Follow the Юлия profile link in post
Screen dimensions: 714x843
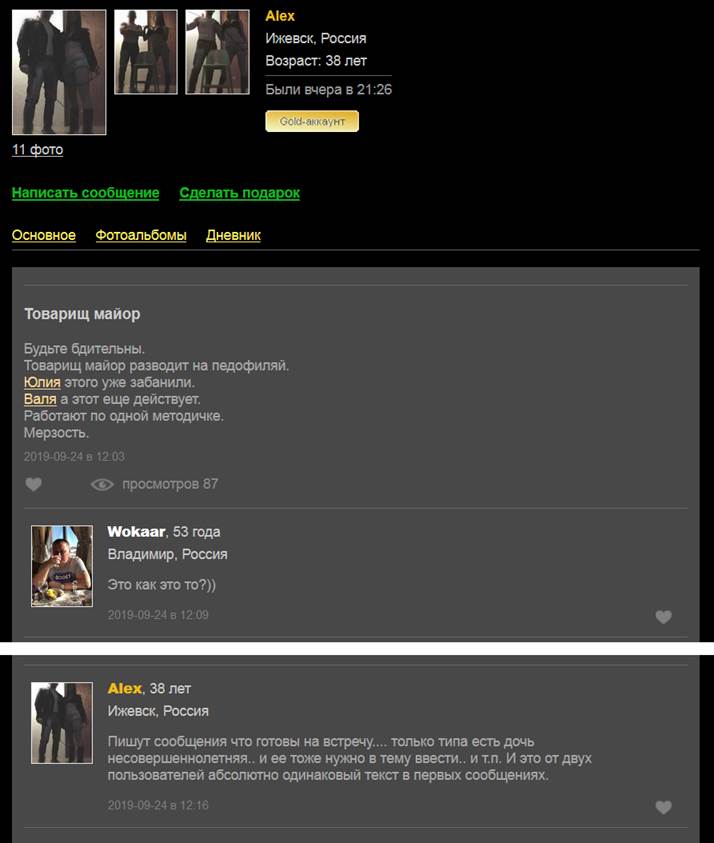point(42,382)
